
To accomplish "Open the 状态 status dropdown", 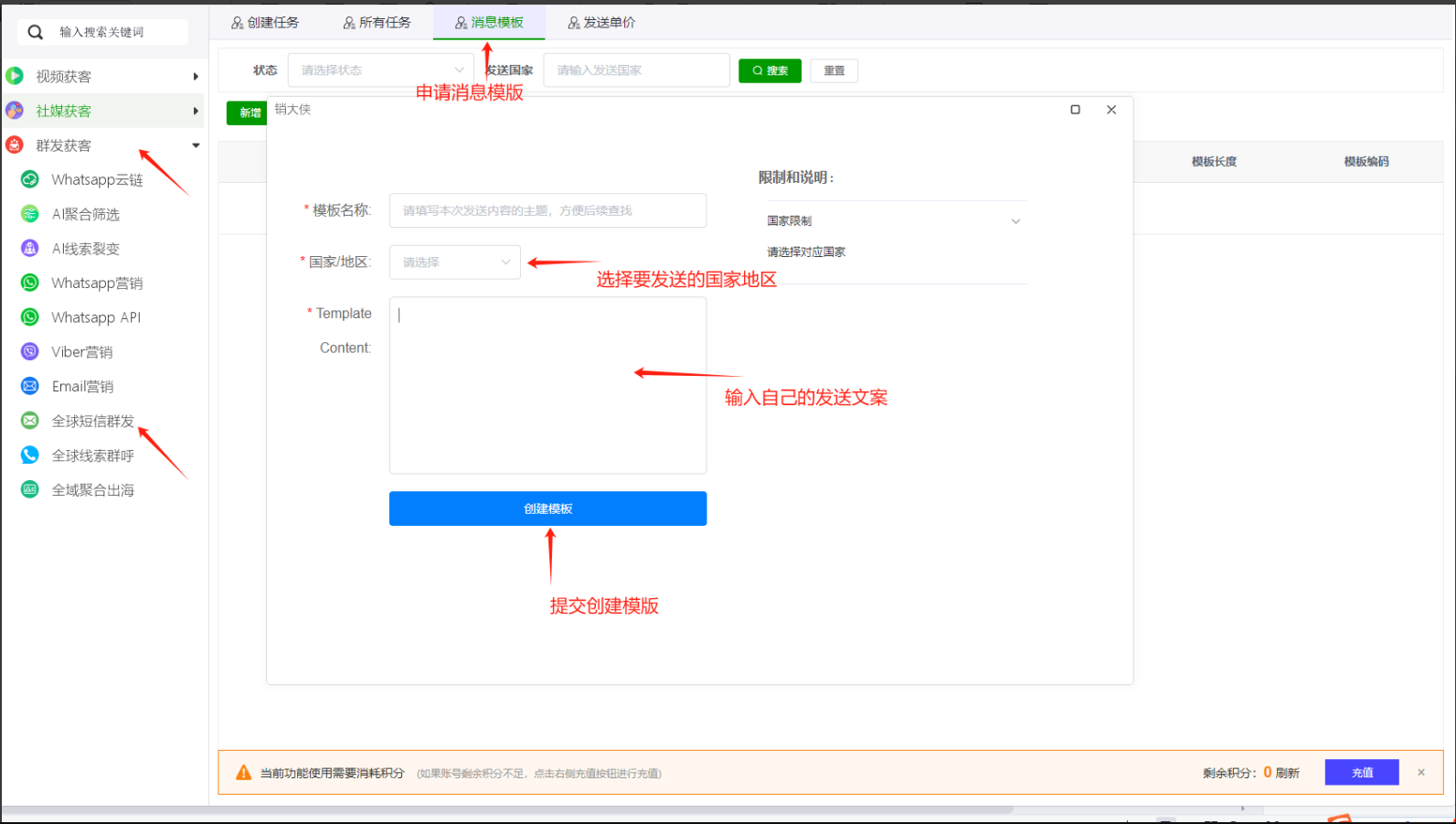I will 380,70.
